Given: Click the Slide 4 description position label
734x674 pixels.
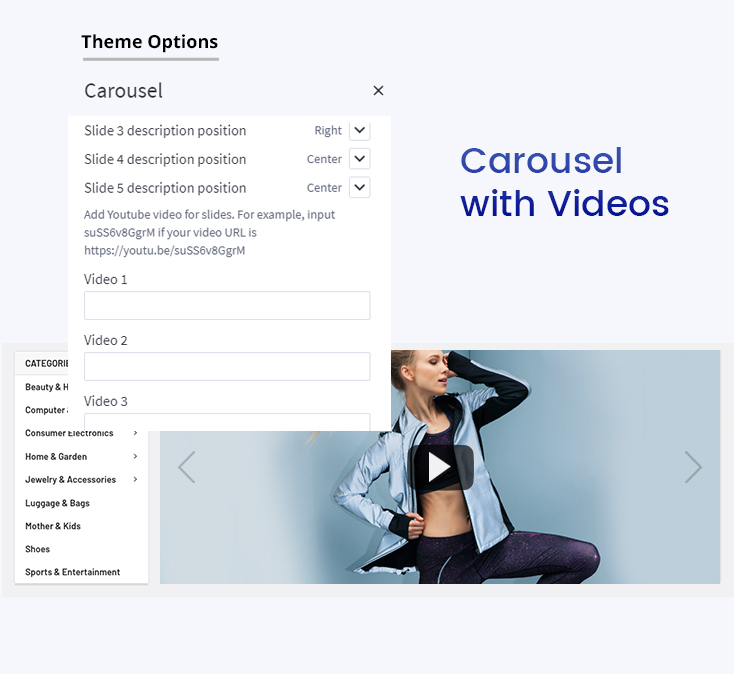Looking at the screenshot, I should 165,159.
